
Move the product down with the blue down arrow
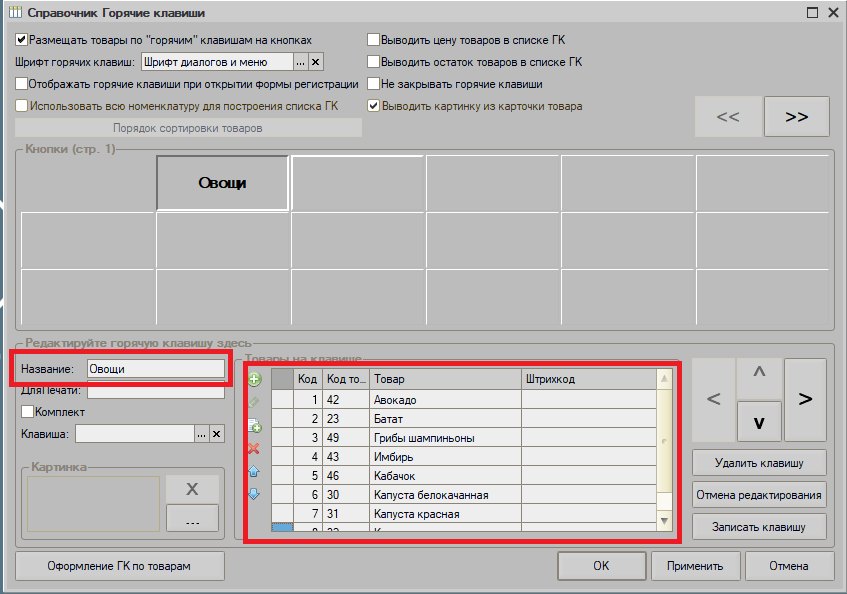(x=254, y=494)
